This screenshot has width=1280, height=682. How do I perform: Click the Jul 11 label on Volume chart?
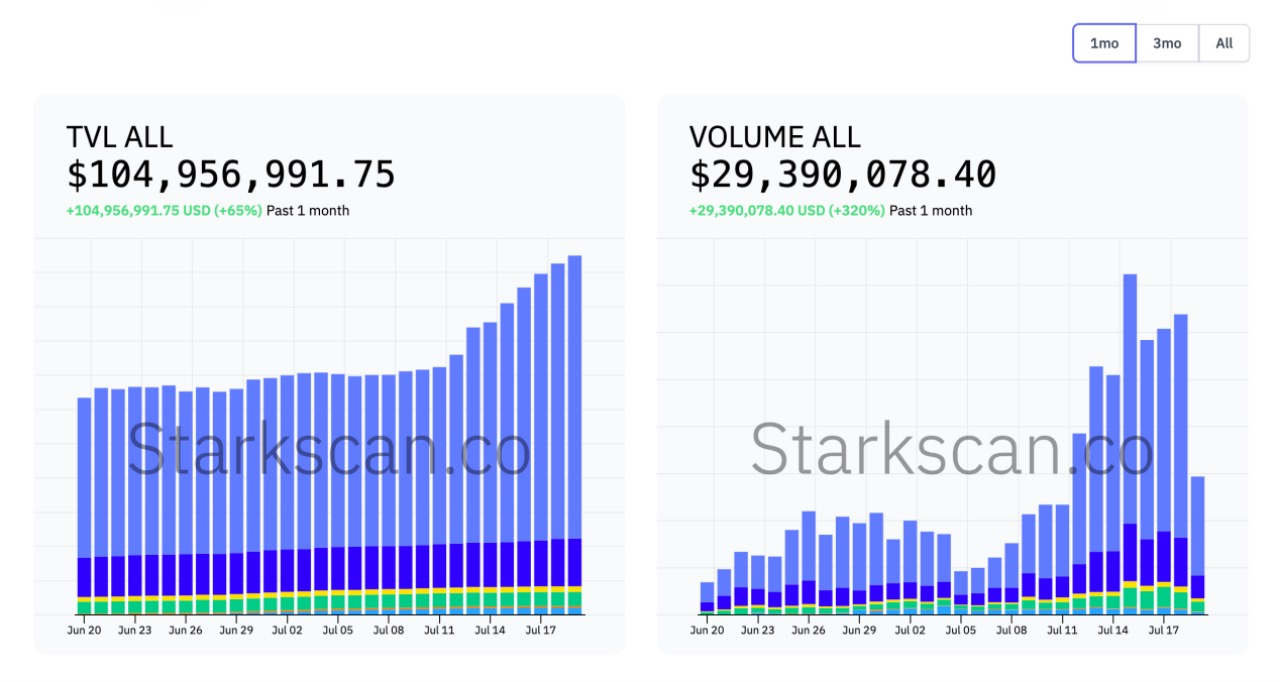pyautogui.click(x=1062, y=631)
